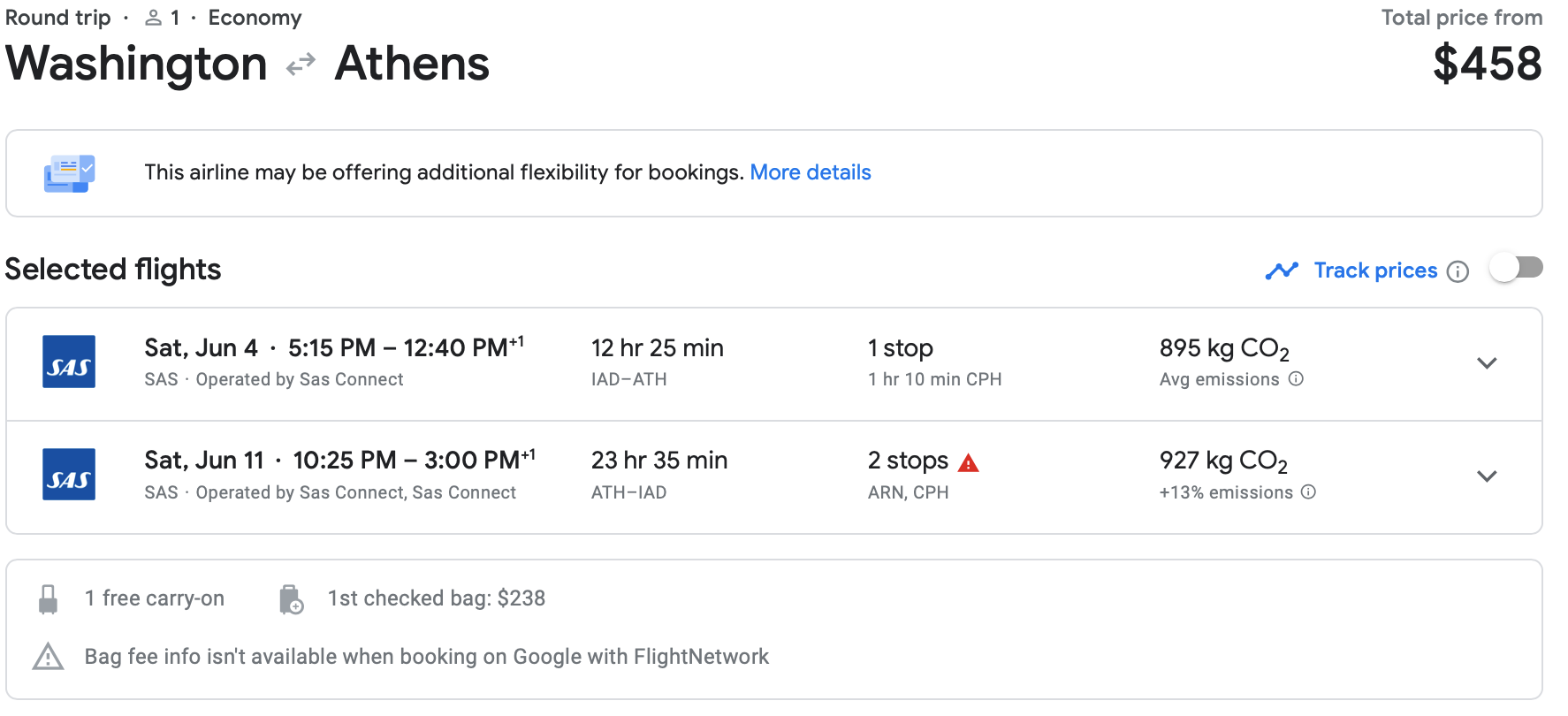The height and width of the screenshot is (716, 1568).
Task: Click the bag fee warning triangle icon
Action: [49, 657]
